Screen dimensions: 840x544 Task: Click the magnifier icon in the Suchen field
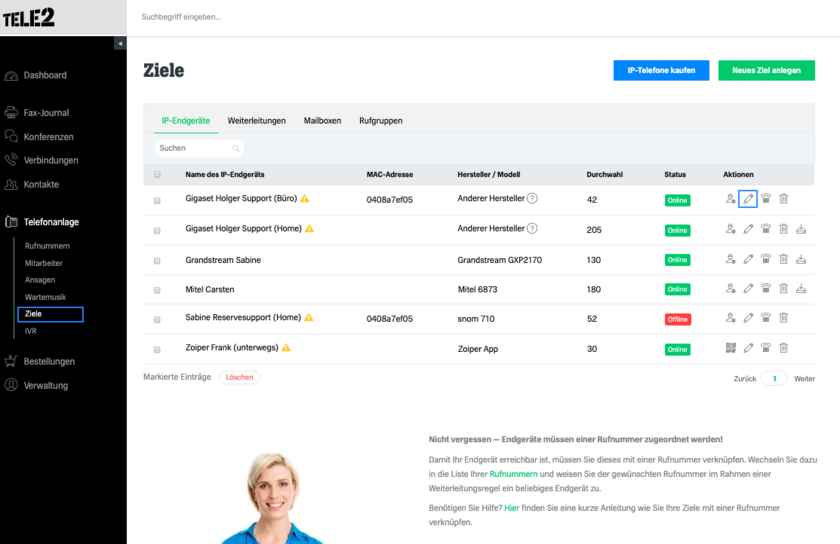pyautogui.click(x=236, y=148)
